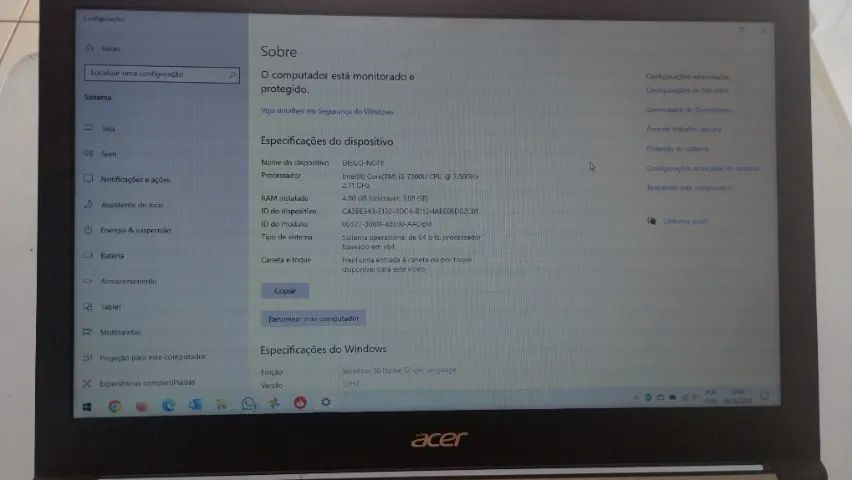Viewport: 852px width, 480px height.
Task: Click the search magnifier in Localizar field
Action: tap(233, 74)
